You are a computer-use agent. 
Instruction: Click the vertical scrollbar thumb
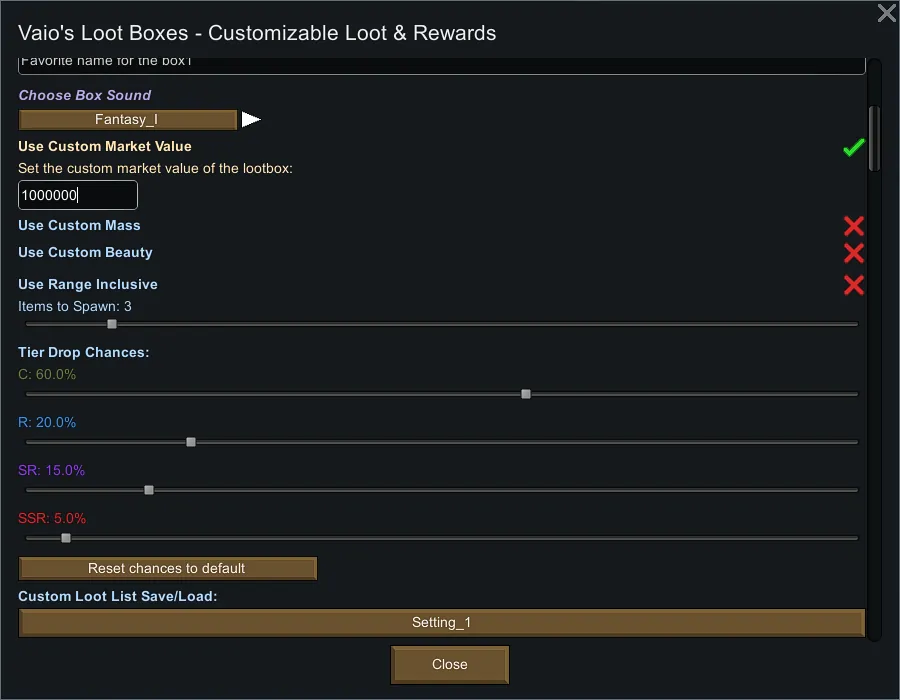tap(874, 138)
